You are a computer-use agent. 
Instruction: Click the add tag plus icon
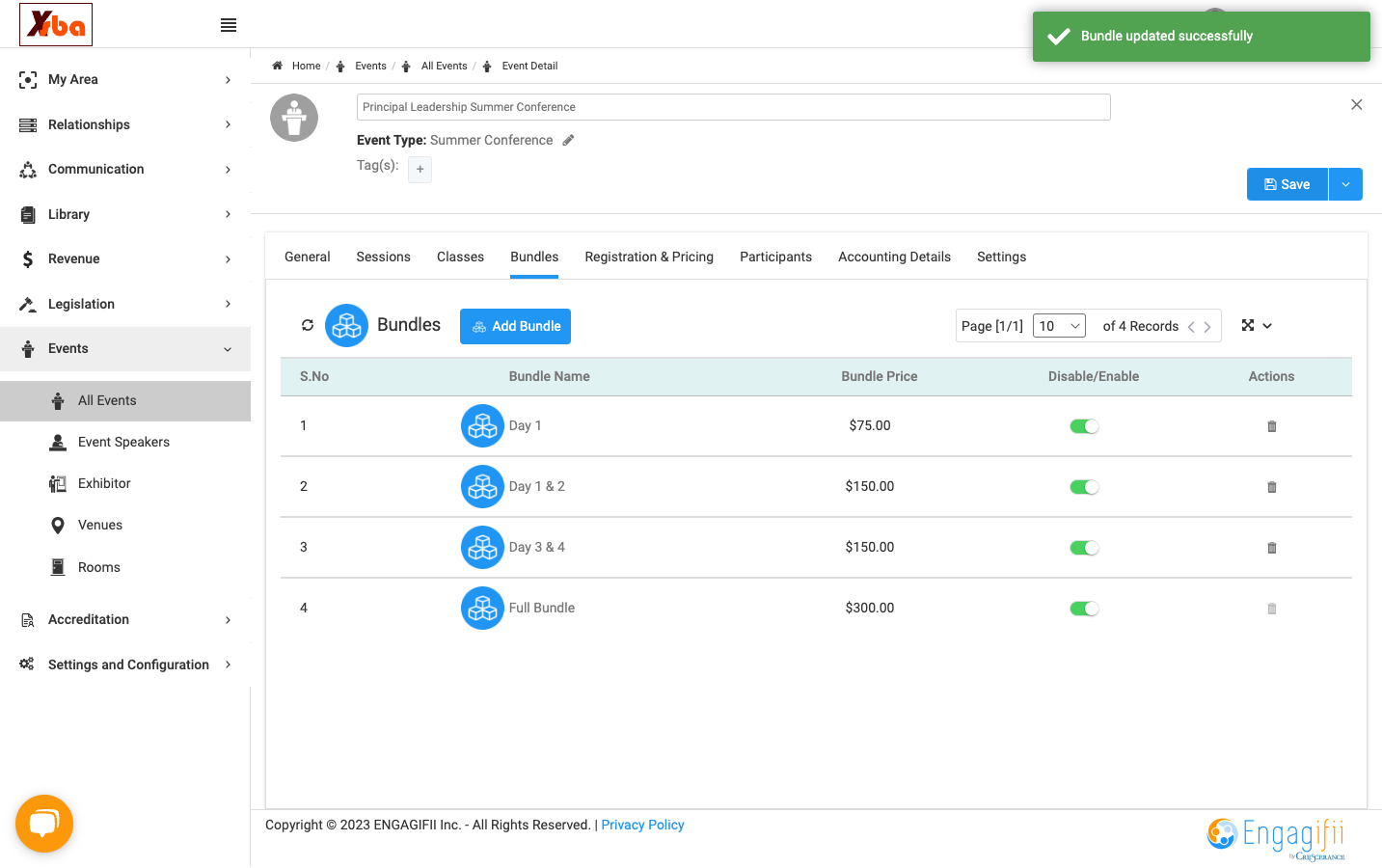(x=420, y=170)
